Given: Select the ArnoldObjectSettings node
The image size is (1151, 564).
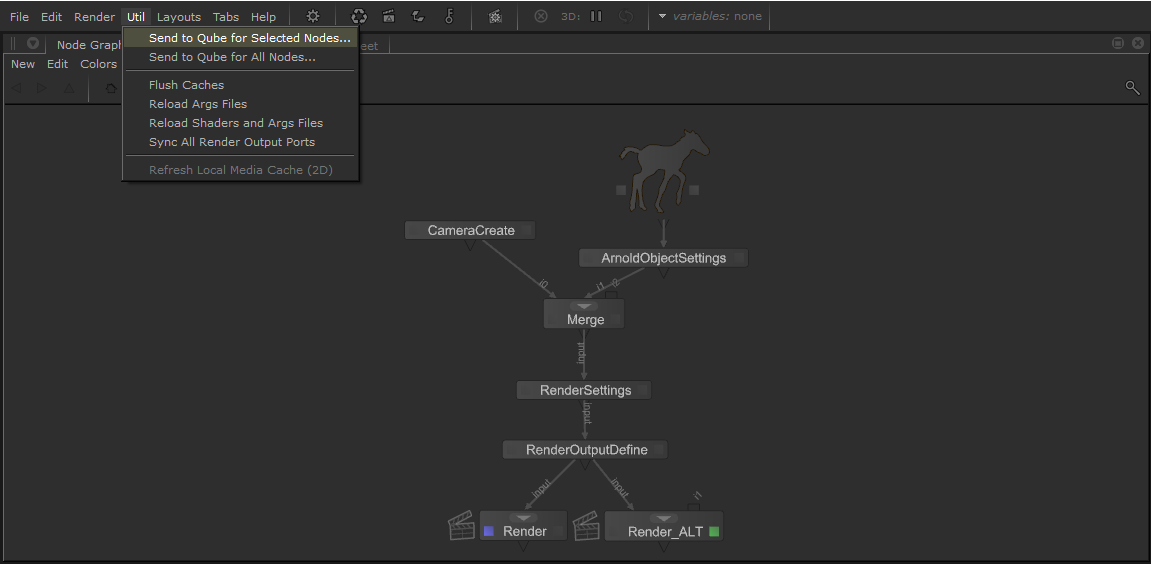Looking at the screenshot, I should (664, 258).
